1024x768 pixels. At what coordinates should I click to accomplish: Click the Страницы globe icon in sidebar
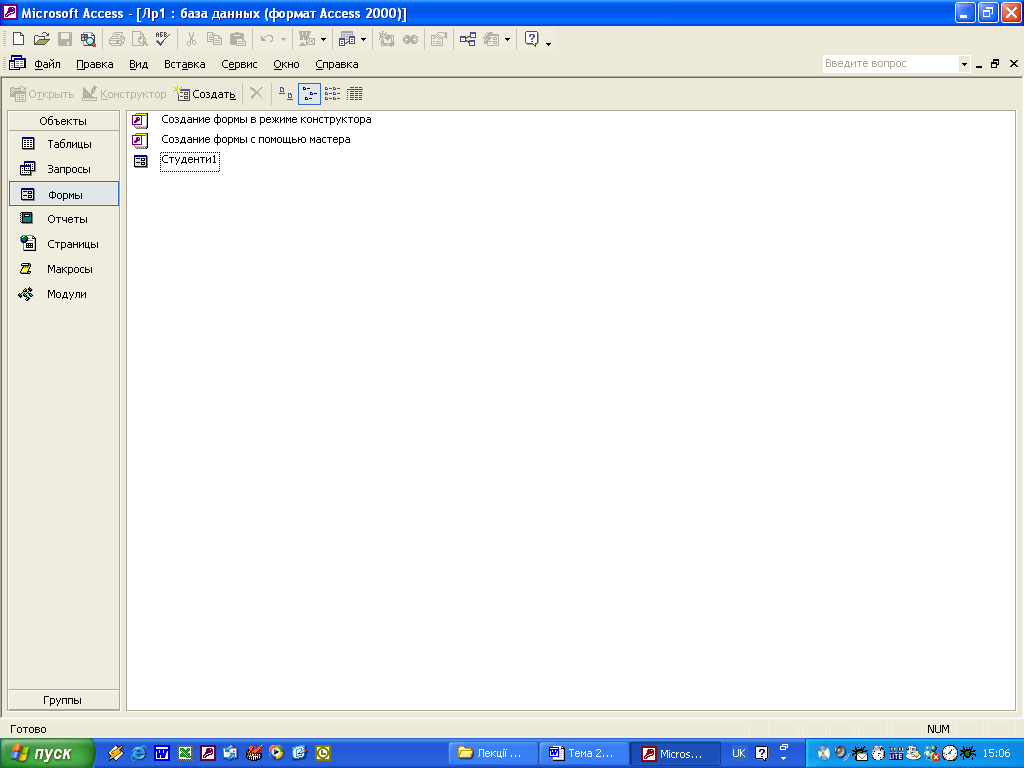click(27, 243)
